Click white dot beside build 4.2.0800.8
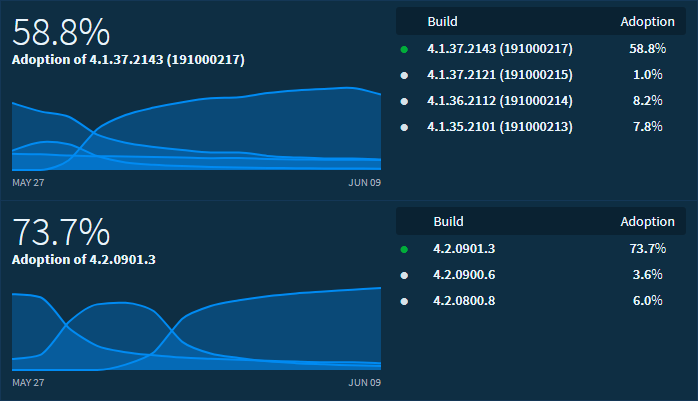This screenshot has height=401, width=698. coord(404,300)
